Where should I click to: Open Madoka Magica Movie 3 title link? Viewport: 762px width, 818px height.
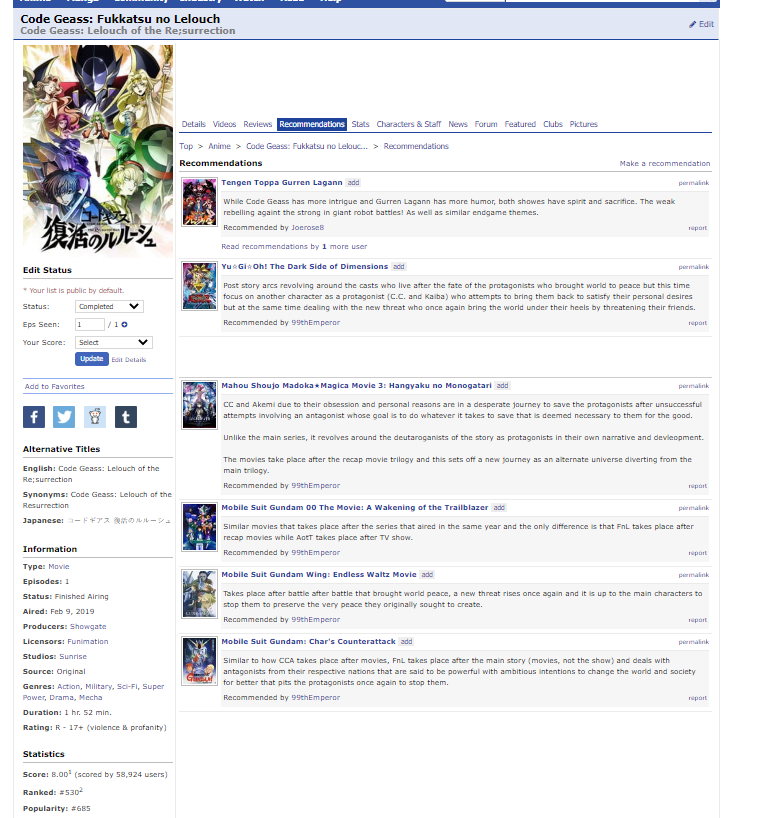click(x=356, y=386)
